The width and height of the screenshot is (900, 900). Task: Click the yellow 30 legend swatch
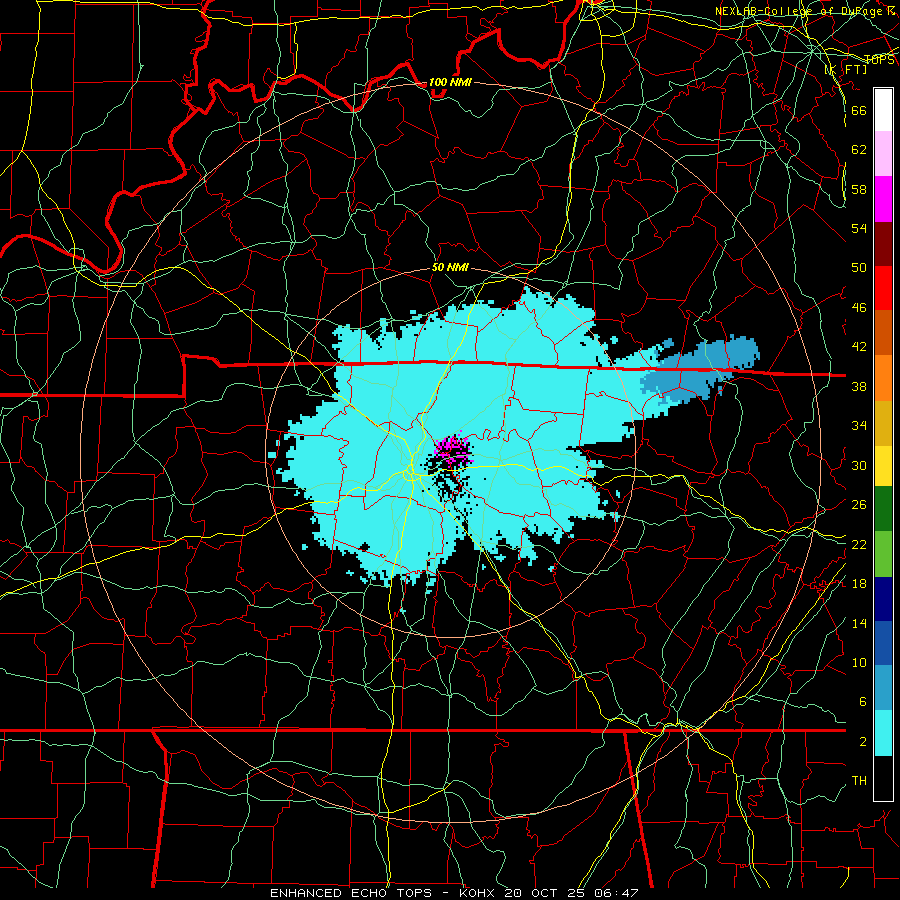point(883,465)
